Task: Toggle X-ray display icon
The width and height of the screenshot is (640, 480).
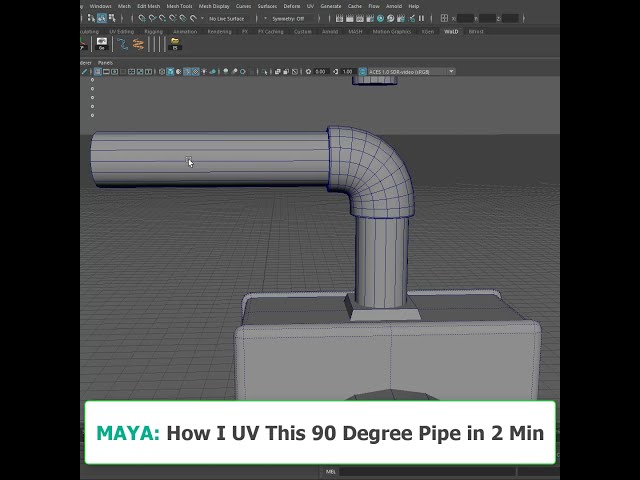Action: pos(278,72)
